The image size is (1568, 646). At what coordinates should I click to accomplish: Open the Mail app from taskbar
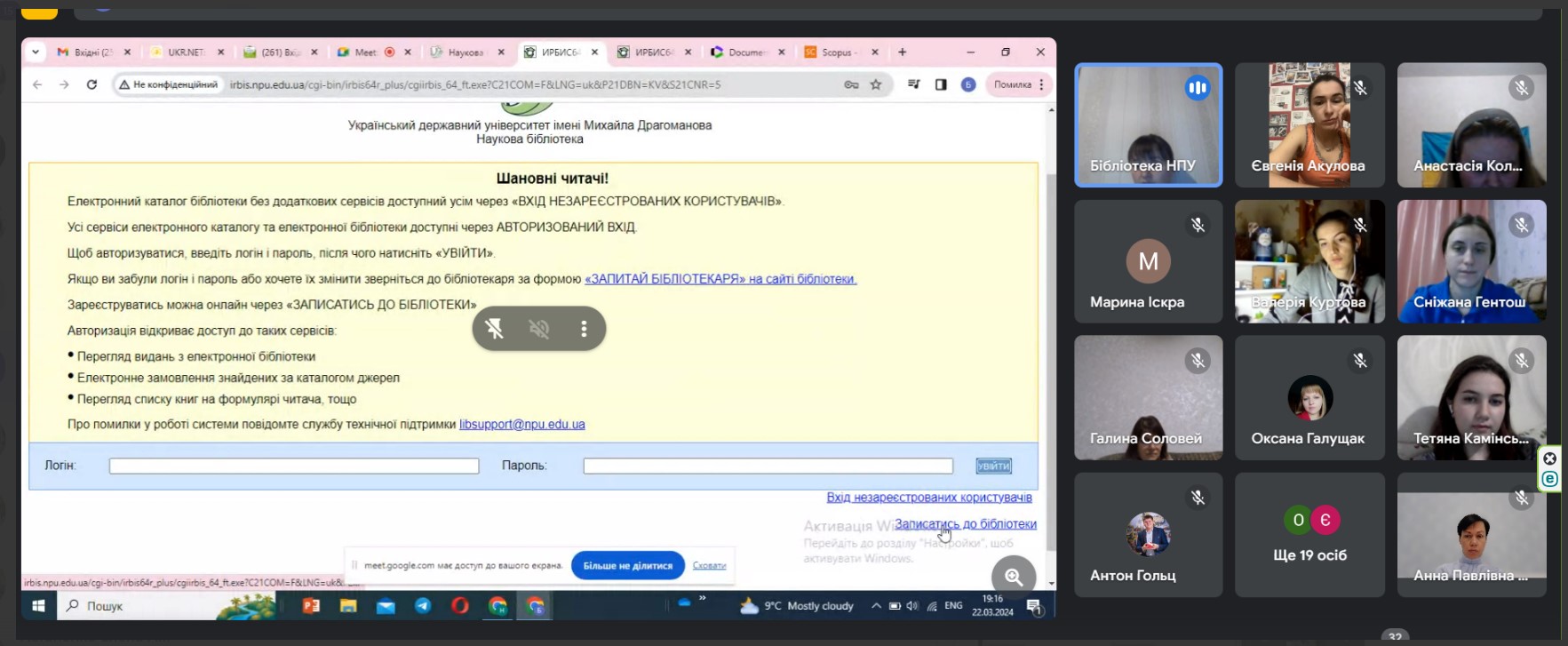coord(386,606)
